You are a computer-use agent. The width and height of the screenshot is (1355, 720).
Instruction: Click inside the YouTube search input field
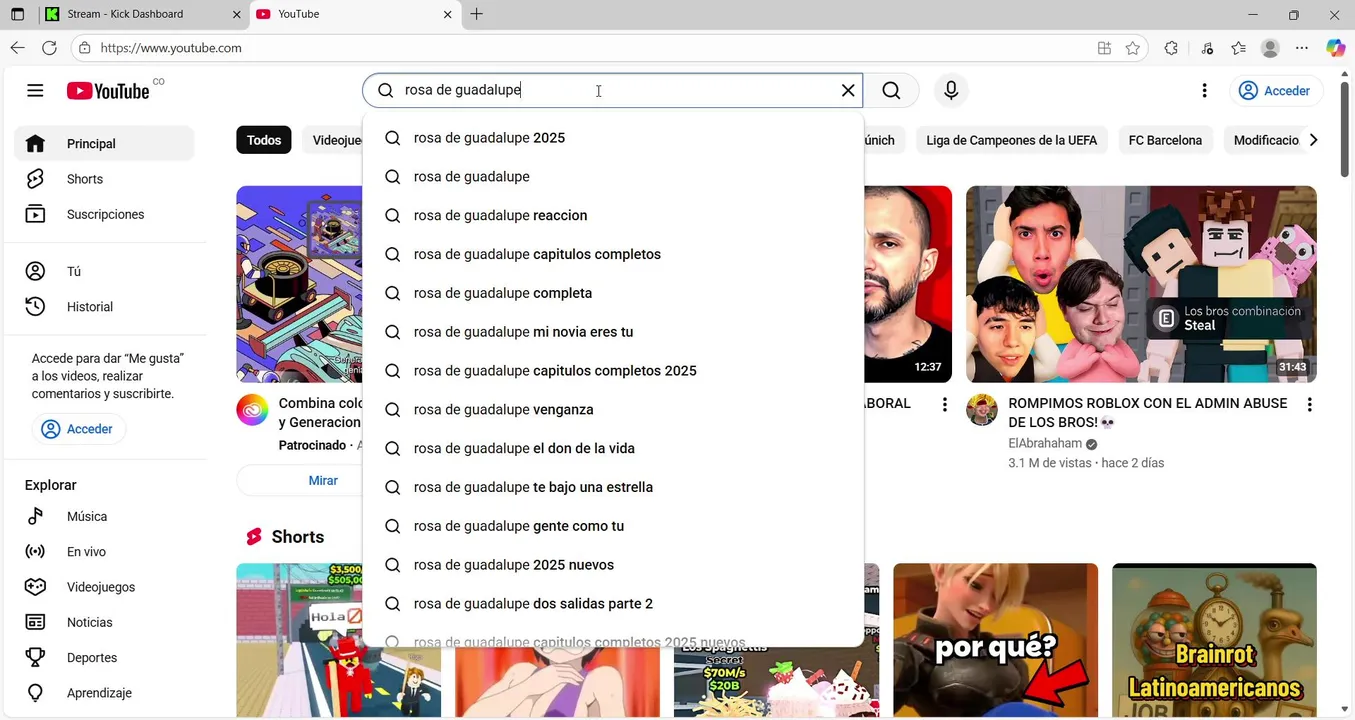(615, 91)
